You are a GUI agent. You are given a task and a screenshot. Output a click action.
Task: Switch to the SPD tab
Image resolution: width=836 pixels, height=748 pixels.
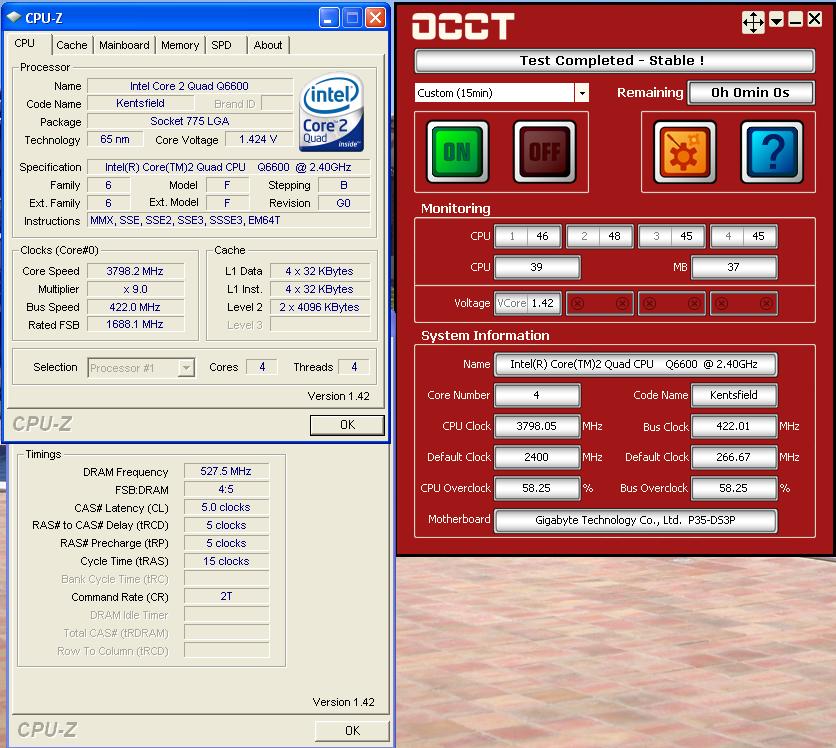[x=221, y=45]
